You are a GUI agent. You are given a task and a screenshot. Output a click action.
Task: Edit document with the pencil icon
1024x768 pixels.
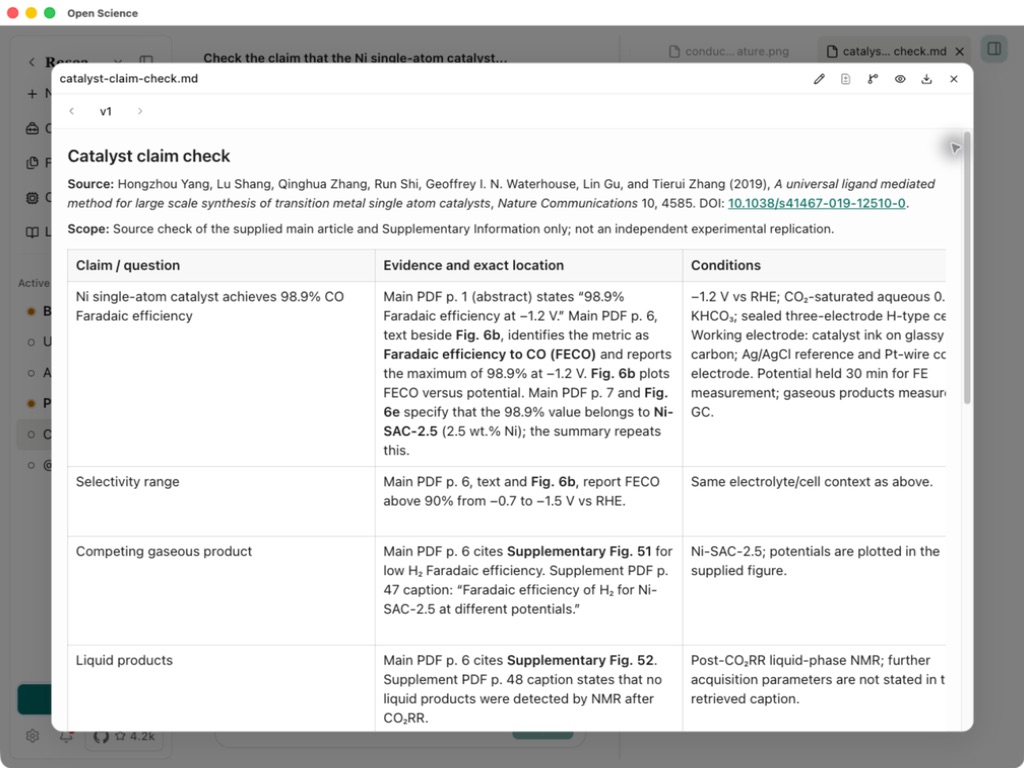click(x=819, y=79)
